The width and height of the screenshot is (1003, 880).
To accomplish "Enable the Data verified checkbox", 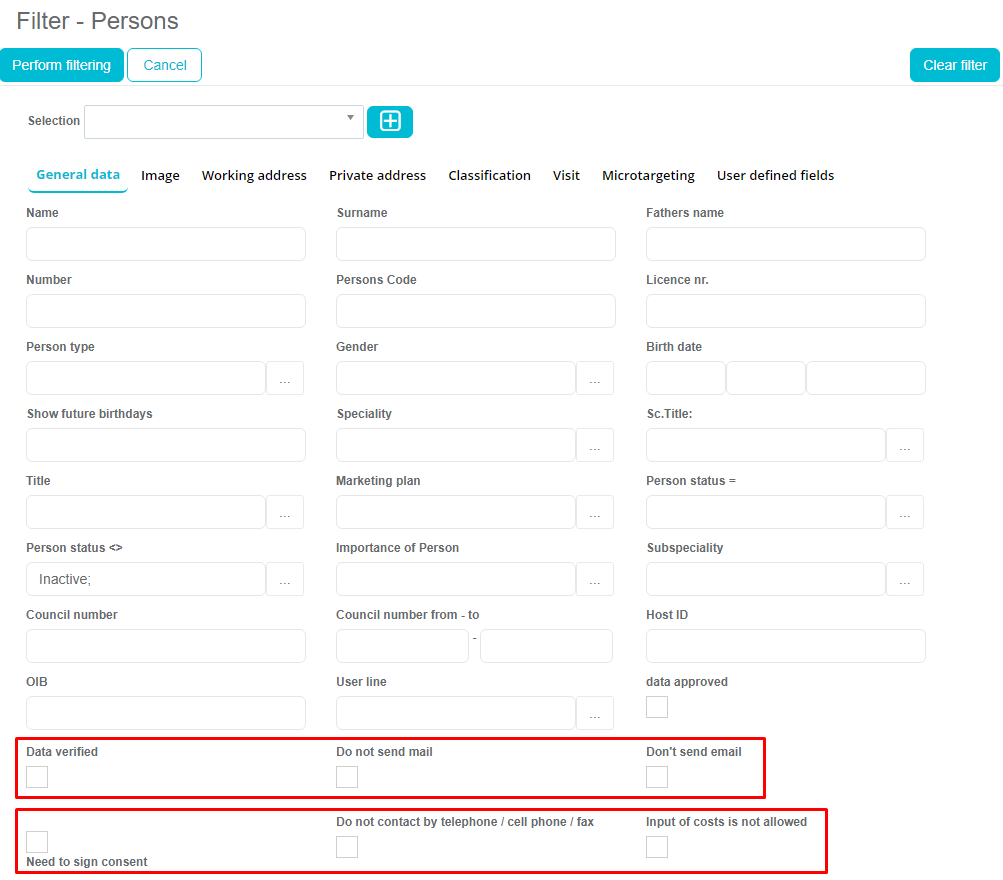I will [37, 777].
